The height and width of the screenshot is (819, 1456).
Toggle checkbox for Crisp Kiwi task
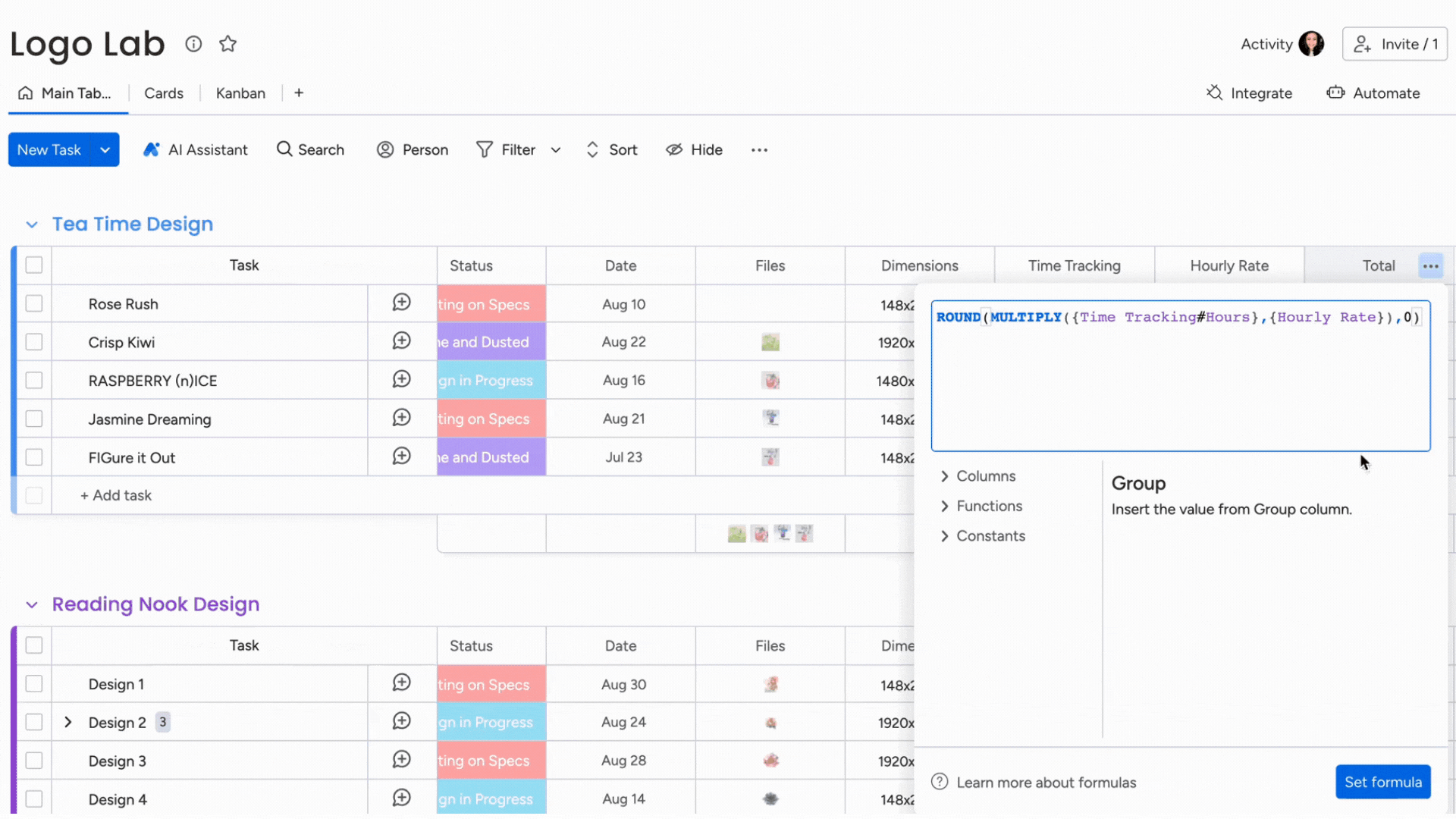(x=33, y=342)
